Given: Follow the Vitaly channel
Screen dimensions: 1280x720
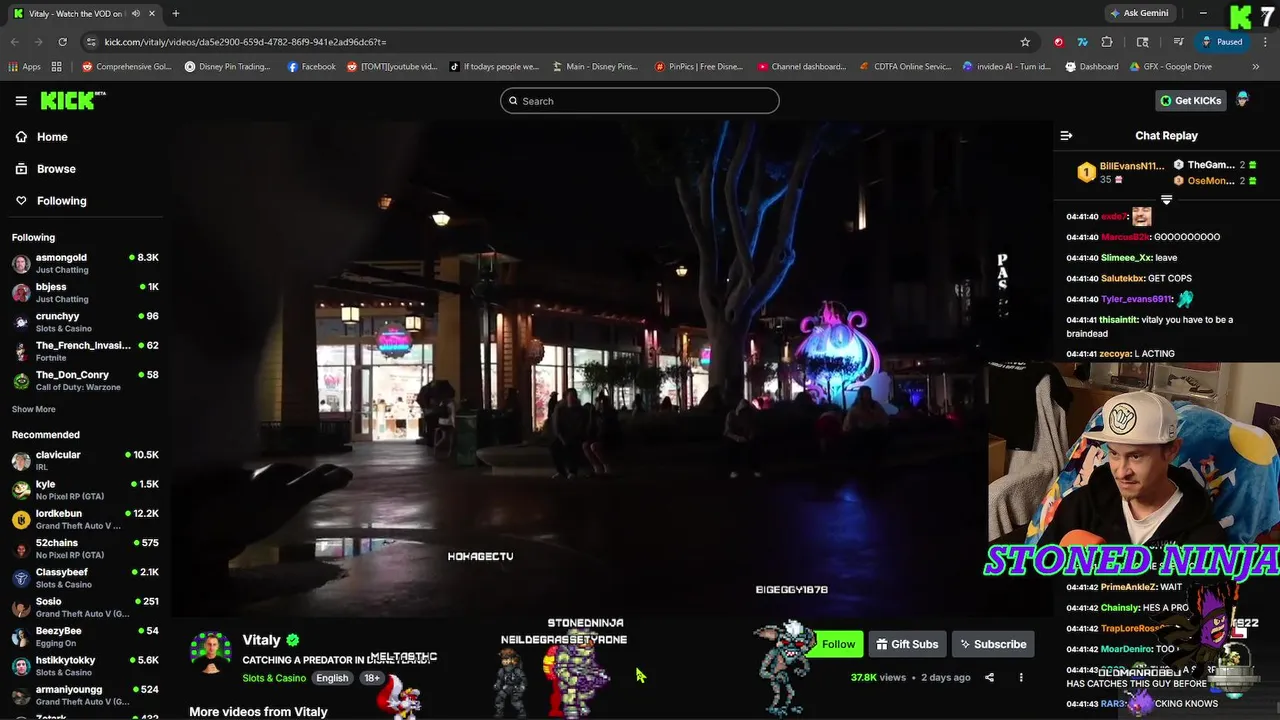Looking at the screenshot, I should (838, 644).
